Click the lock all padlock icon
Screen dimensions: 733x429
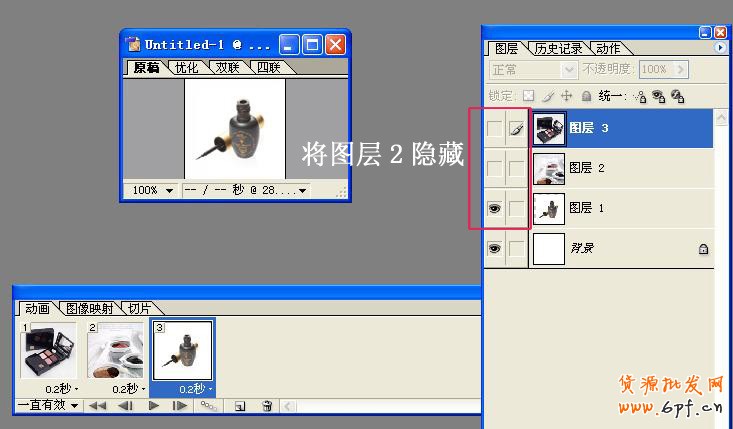[586, 96]
